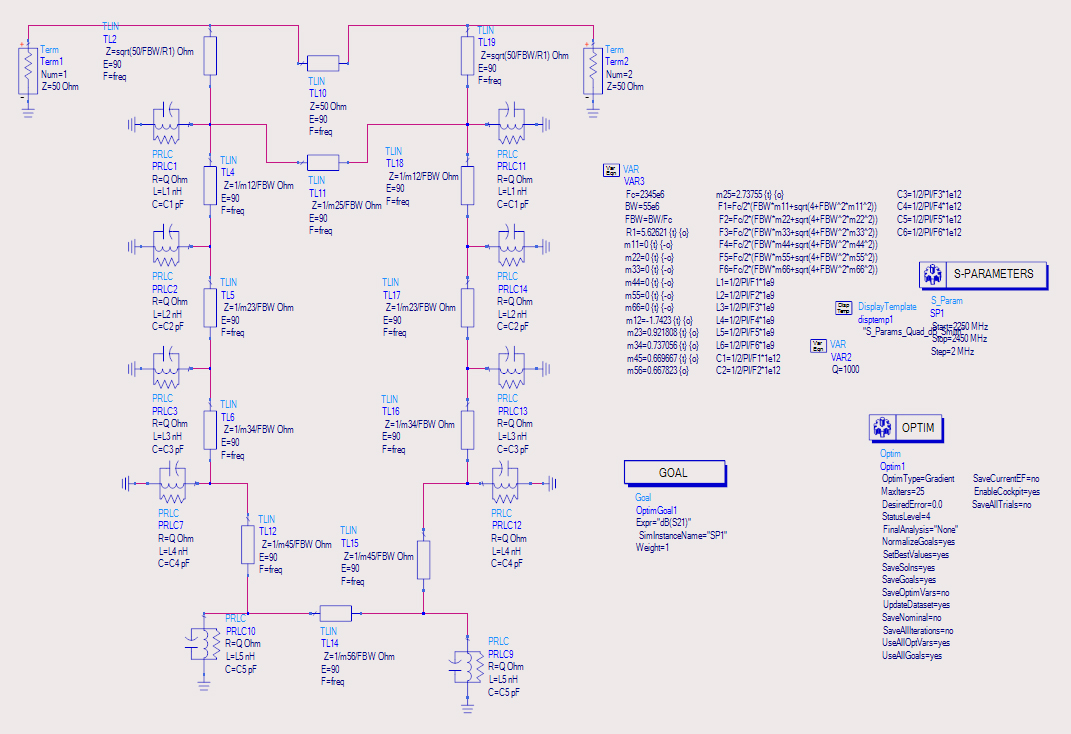
Task: Select the VAR2 variable icon
Action: point(818,346)
